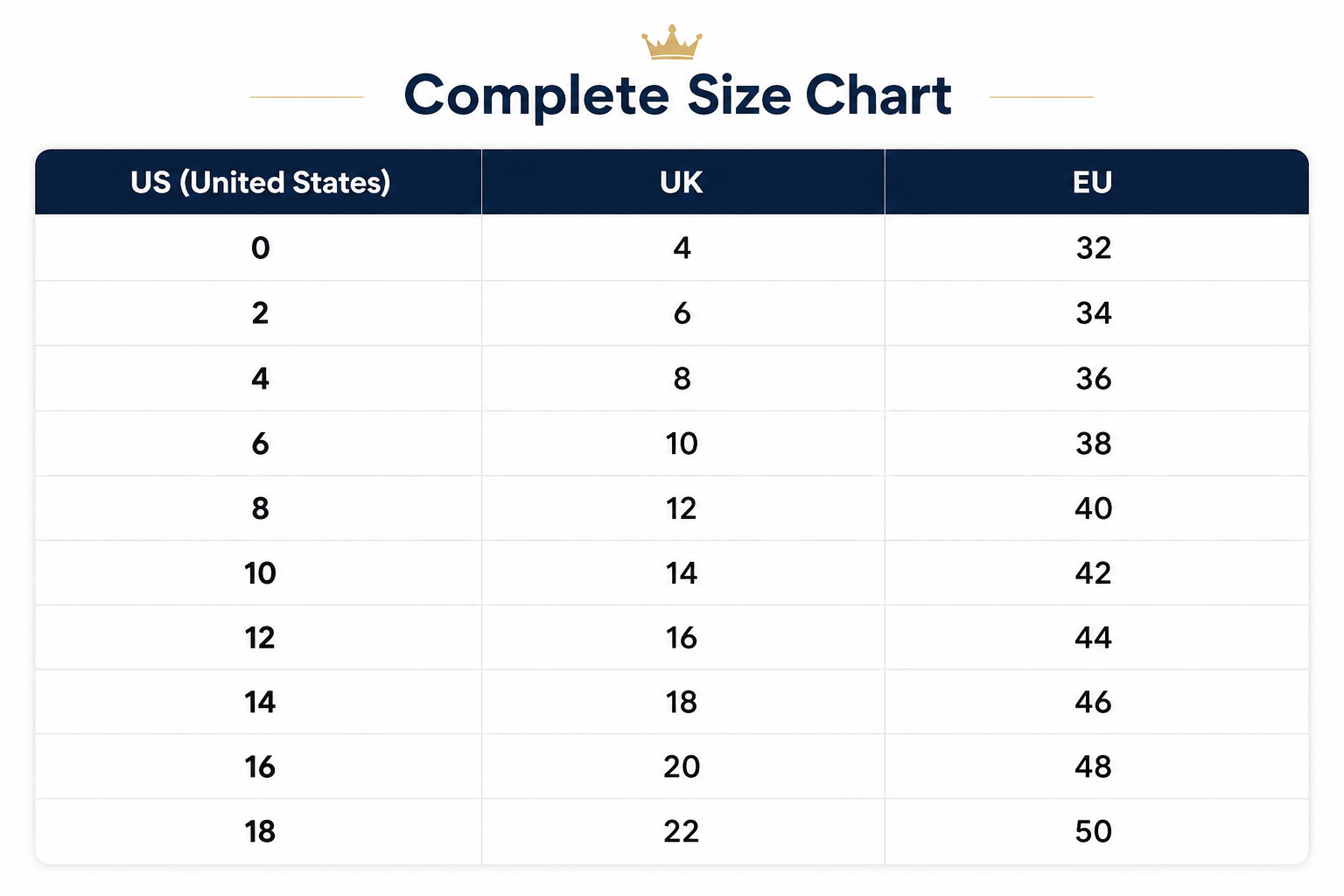Click the gold crown icon

[x=671, y=42]
